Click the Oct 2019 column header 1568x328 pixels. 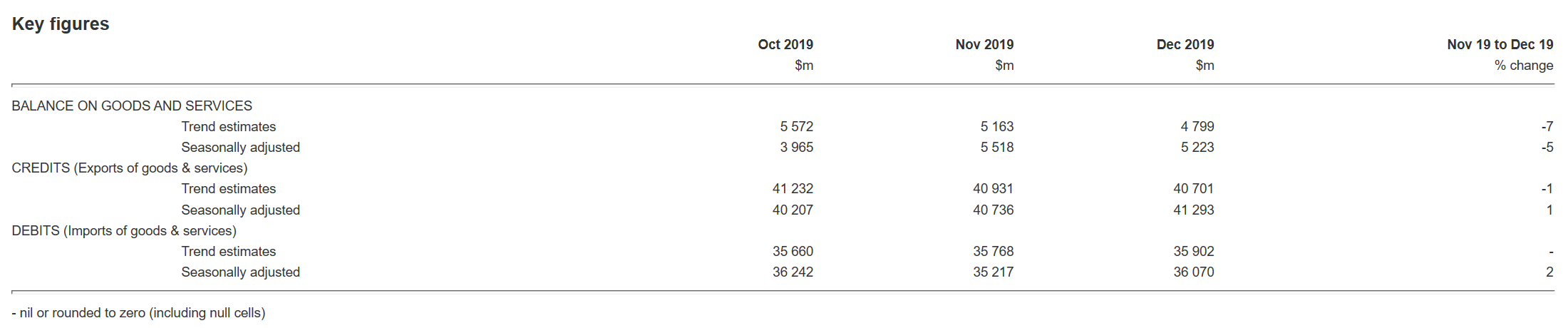pos(785,44)
